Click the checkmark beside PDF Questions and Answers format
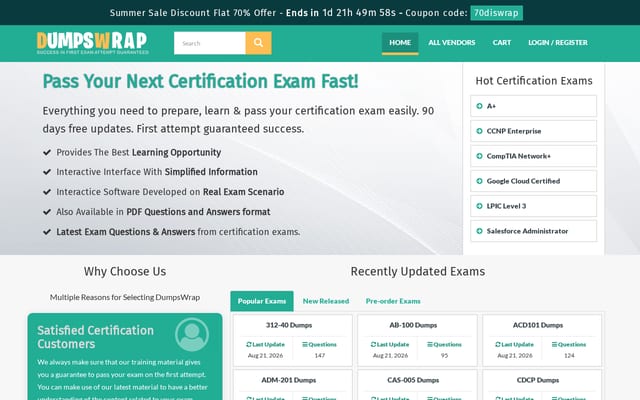 click(47, 212)
